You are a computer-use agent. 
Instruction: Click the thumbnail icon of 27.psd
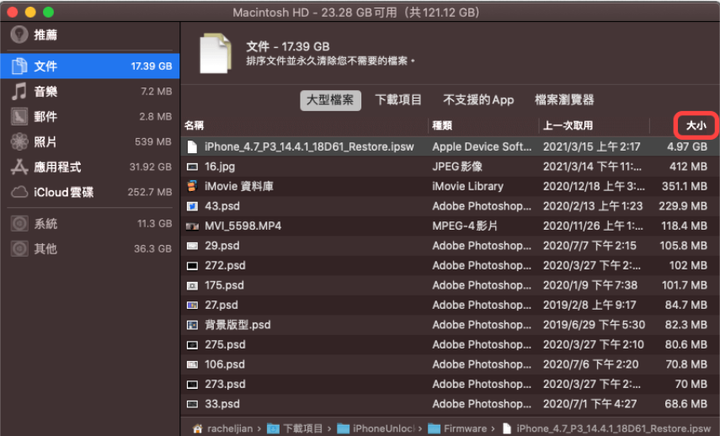[192, 305]
